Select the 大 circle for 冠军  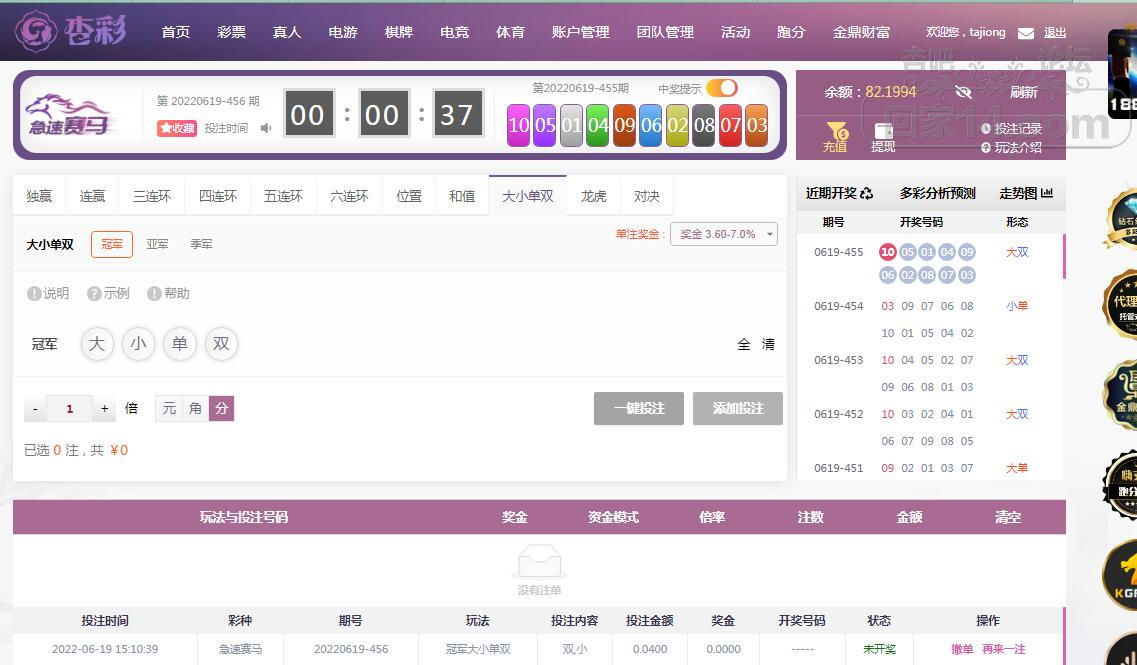coord(97,344)
